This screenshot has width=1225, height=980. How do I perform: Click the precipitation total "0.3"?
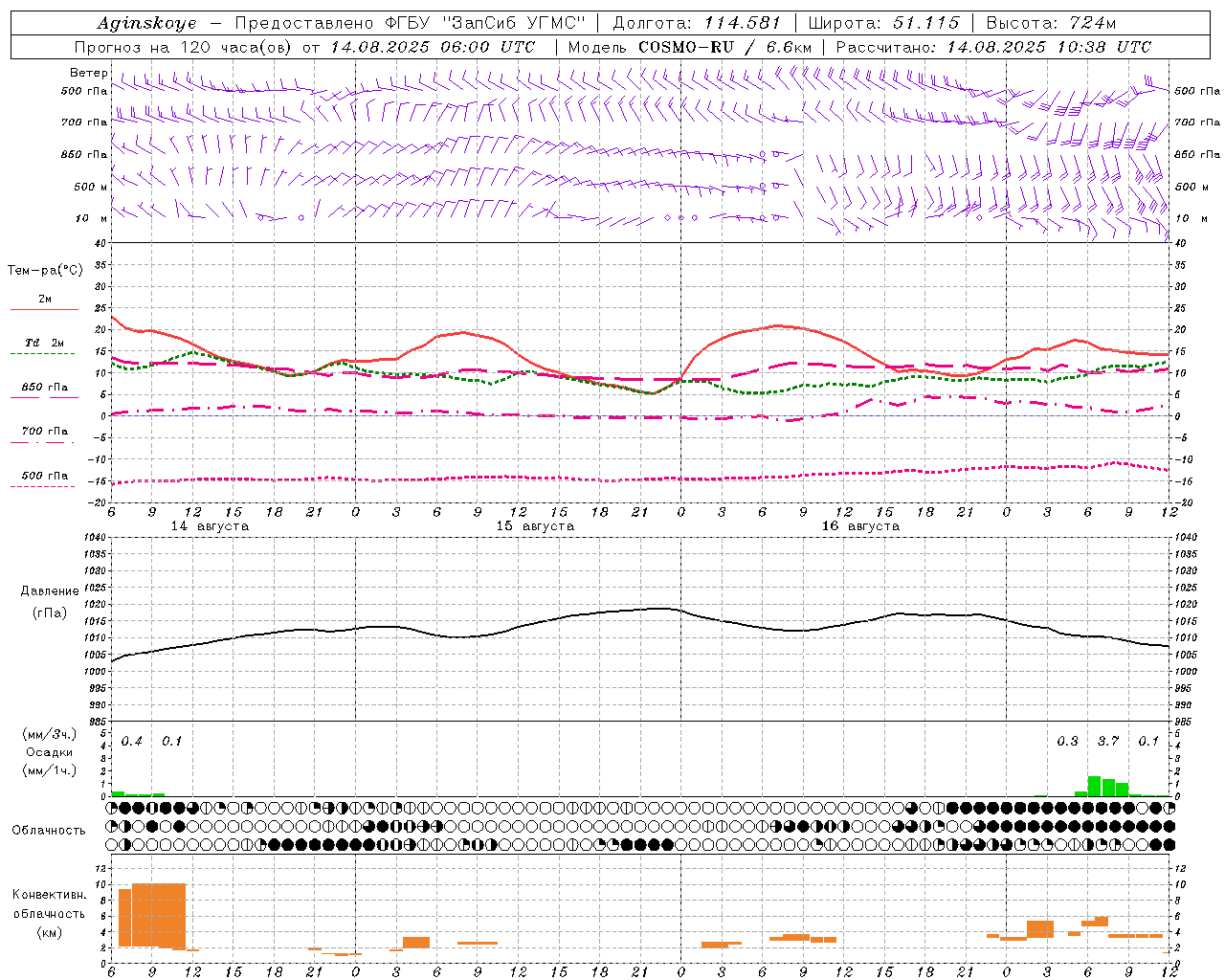(x=1067, y=741)
